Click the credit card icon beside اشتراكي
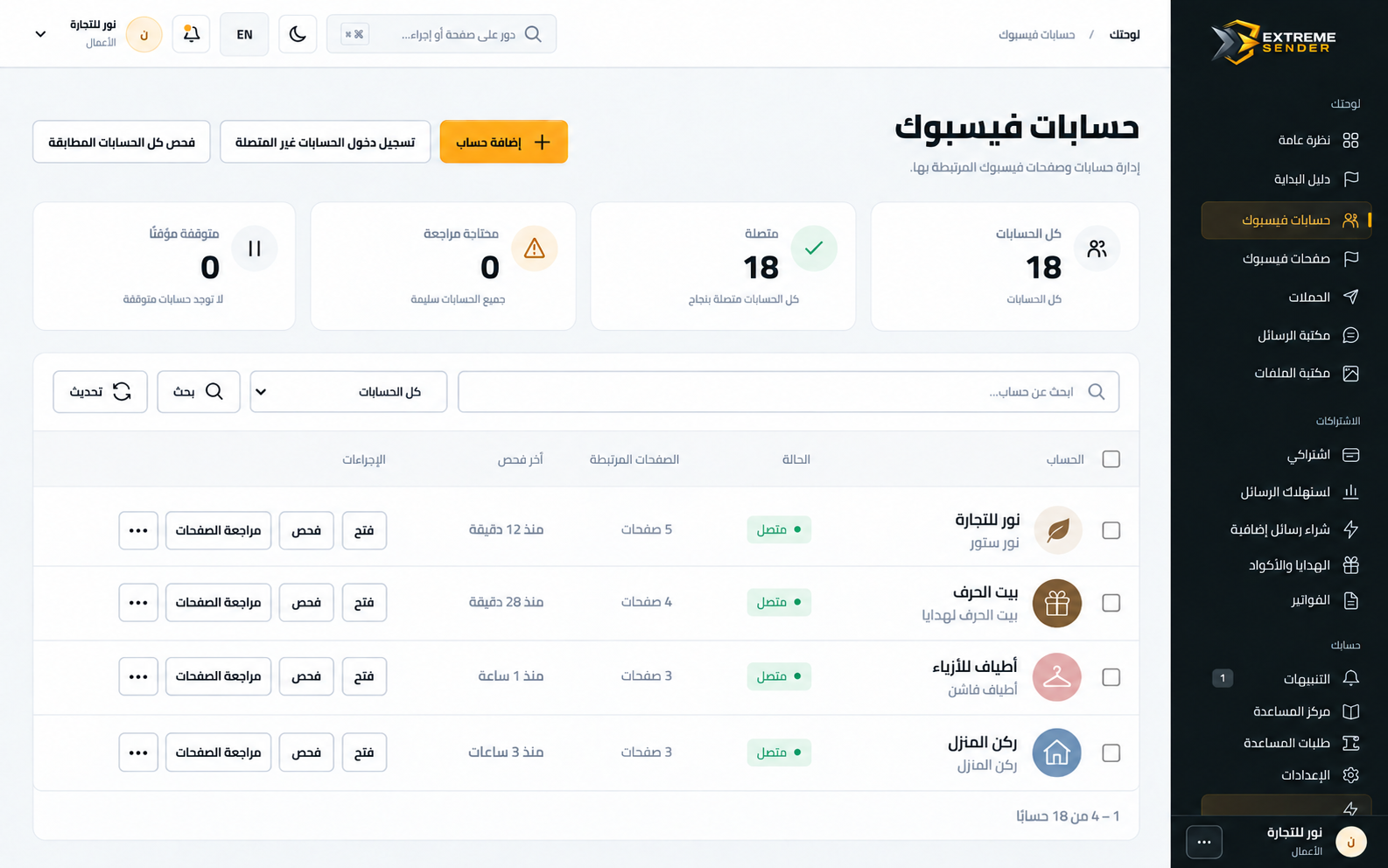This screenshot has height=868, width=1388. [1350, 455]
